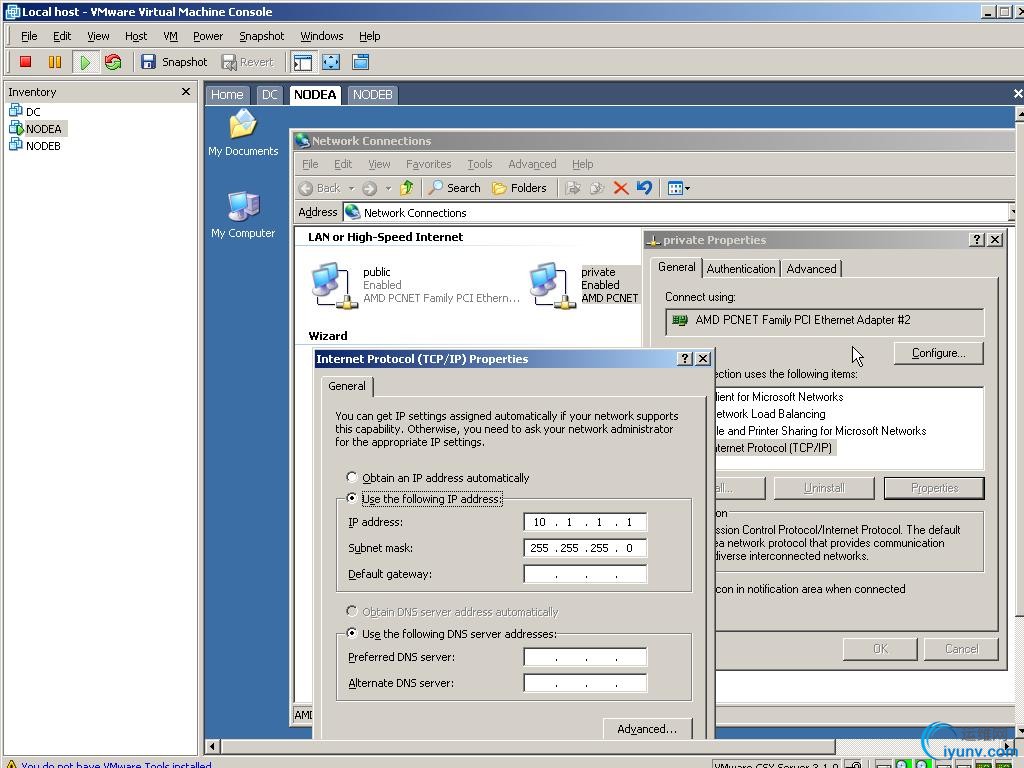Click the Up folder icon
Screen dimensions: 1024x768
[407, 188]
